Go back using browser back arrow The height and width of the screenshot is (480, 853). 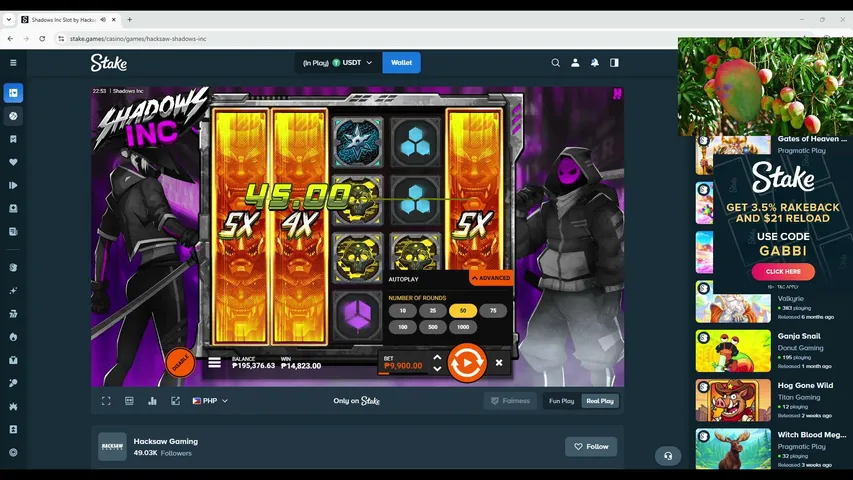(x=10, y=39)
